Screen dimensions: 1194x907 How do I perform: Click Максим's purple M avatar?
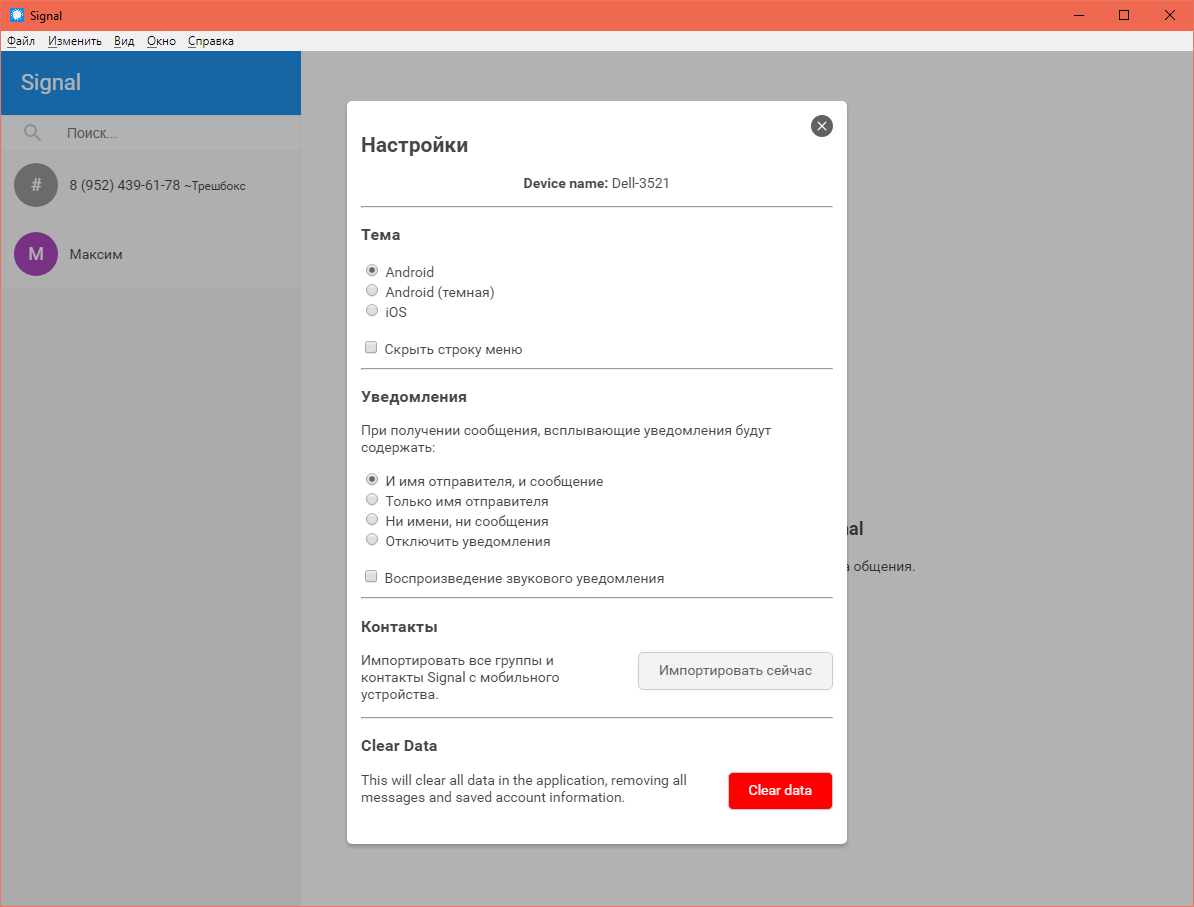[36, 254]
